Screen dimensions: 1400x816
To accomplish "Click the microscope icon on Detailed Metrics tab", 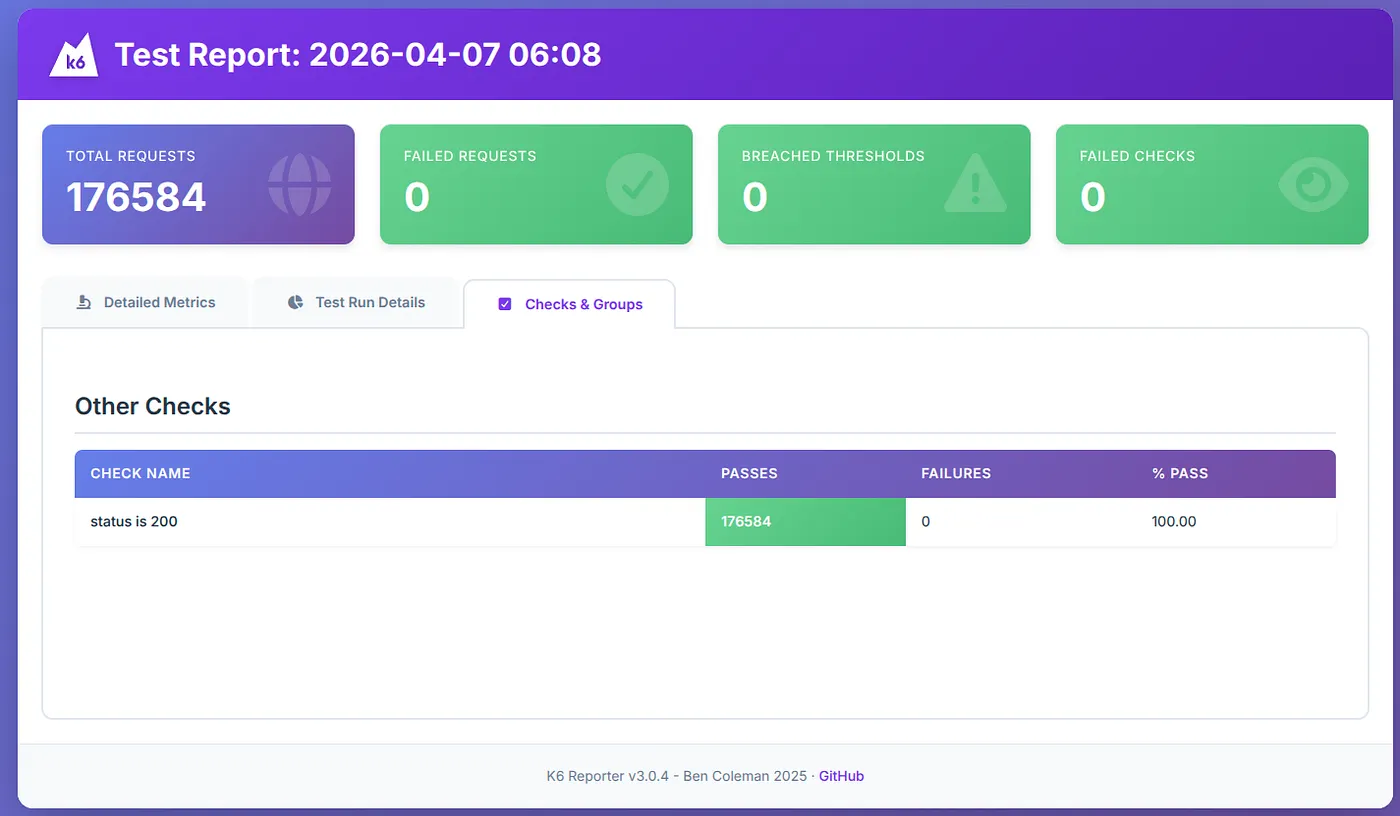I will pos(84,302).
